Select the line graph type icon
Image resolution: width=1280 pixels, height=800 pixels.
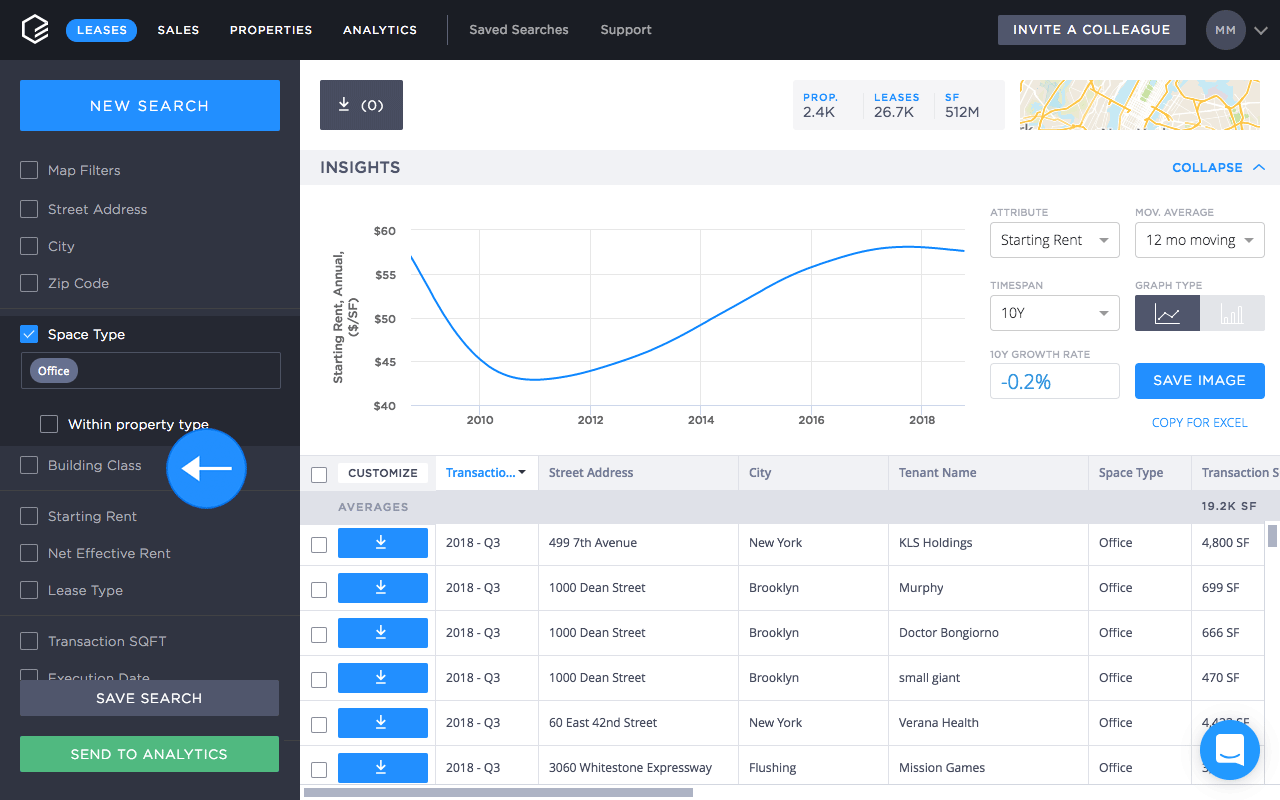point(1167,313)
